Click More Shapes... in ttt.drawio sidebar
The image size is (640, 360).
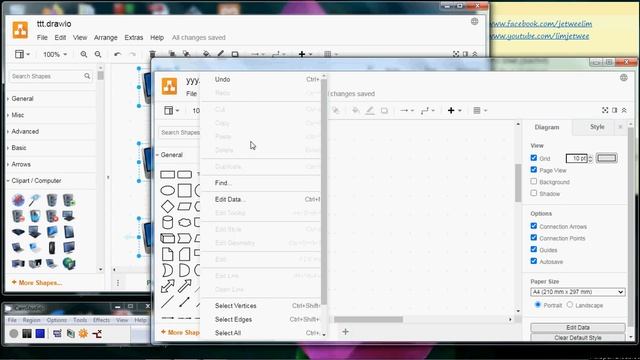(x=37, y=282)
